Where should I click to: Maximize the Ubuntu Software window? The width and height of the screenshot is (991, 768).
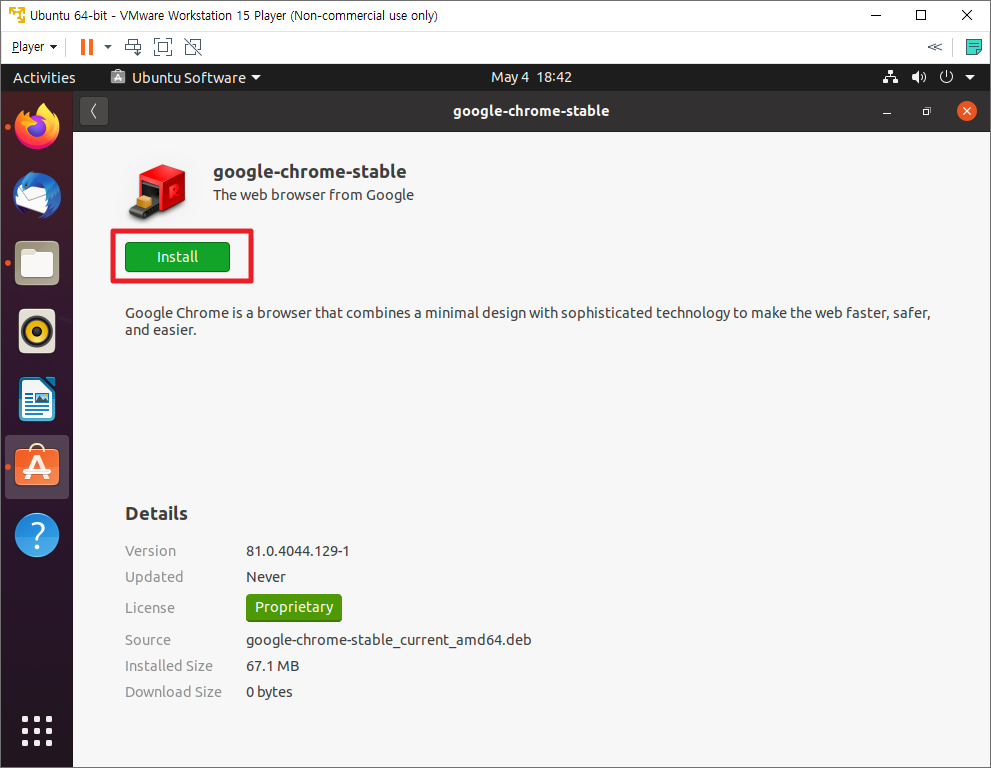tap(927, 111)
